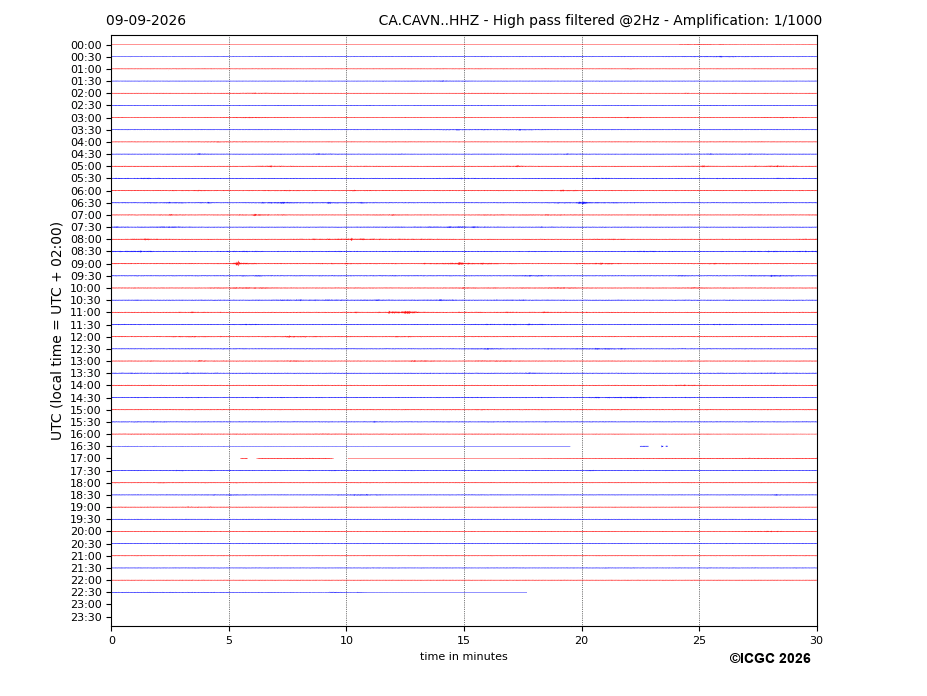Click the x-axis tick labeled 0
This screenshot has width=927, height=696.
112,640
